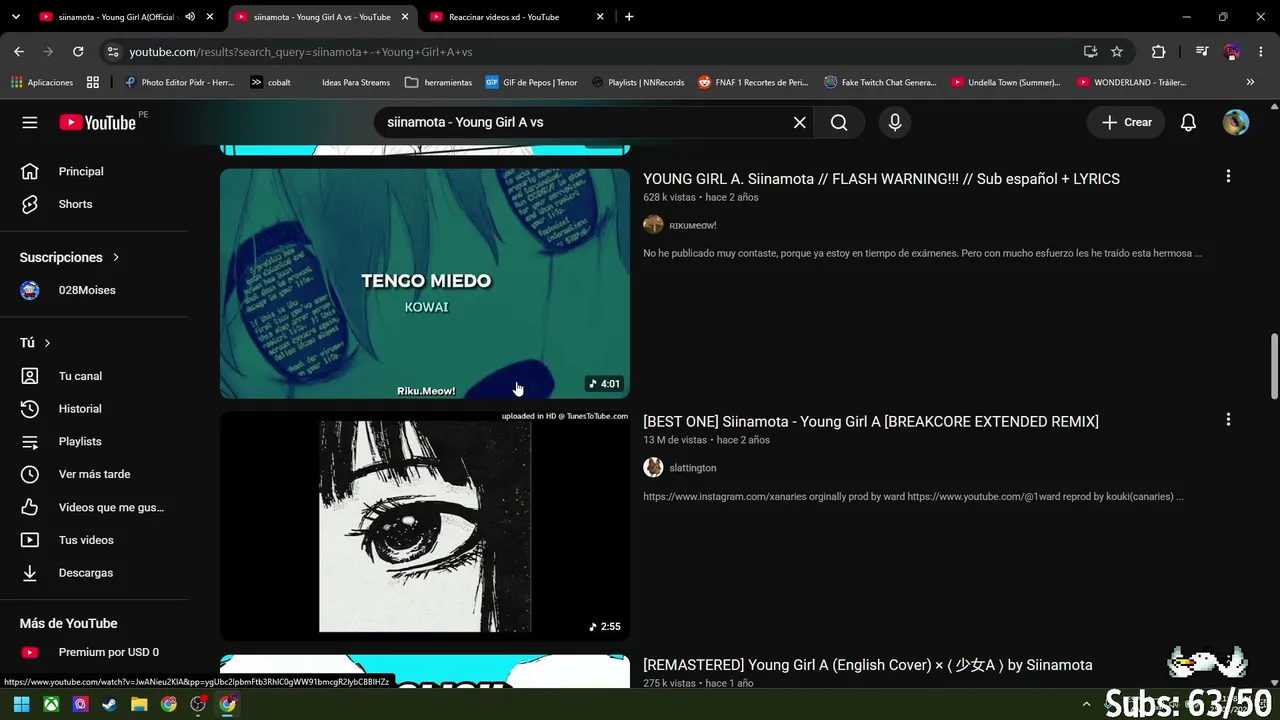Expand the Suscripciones section
Viewport: 1280px width, 720px height.
click(x=70, y=257)
